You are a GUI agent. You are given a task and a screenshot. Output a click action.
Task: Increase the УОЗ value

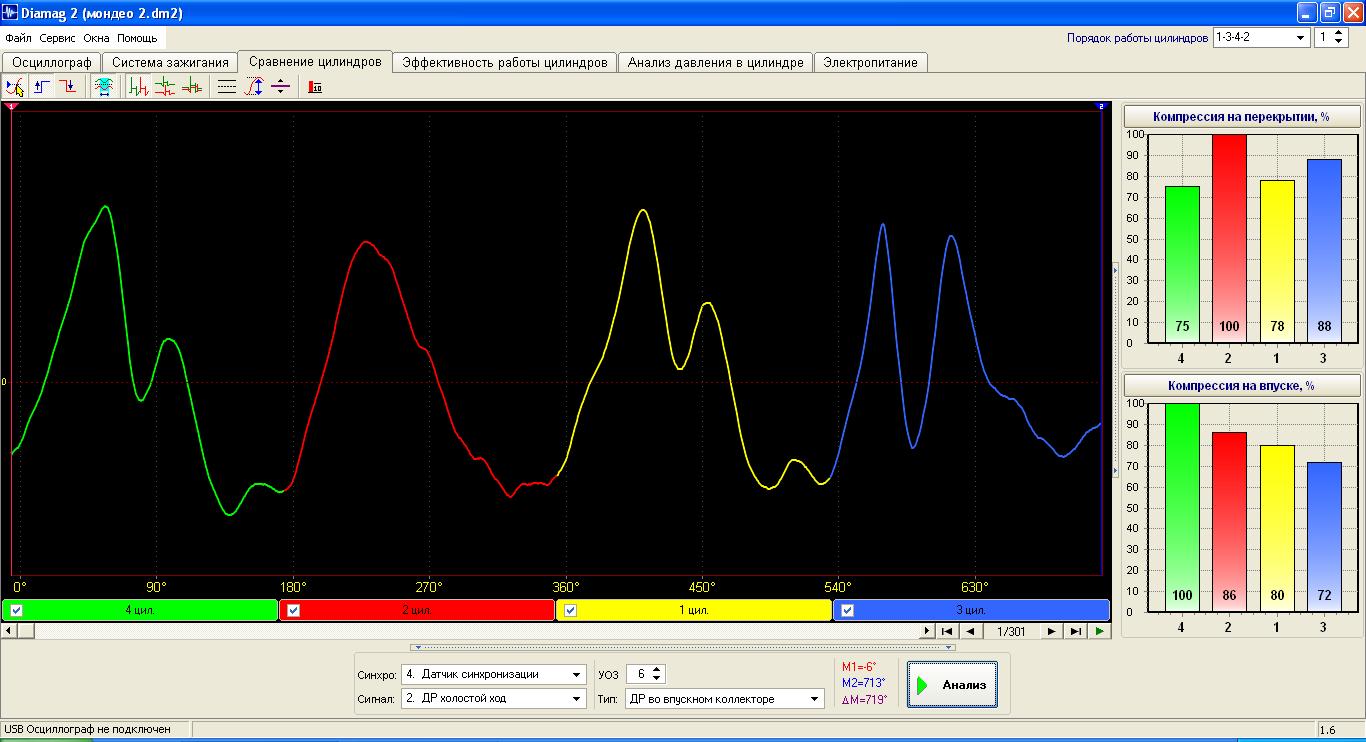click(657, 670)
